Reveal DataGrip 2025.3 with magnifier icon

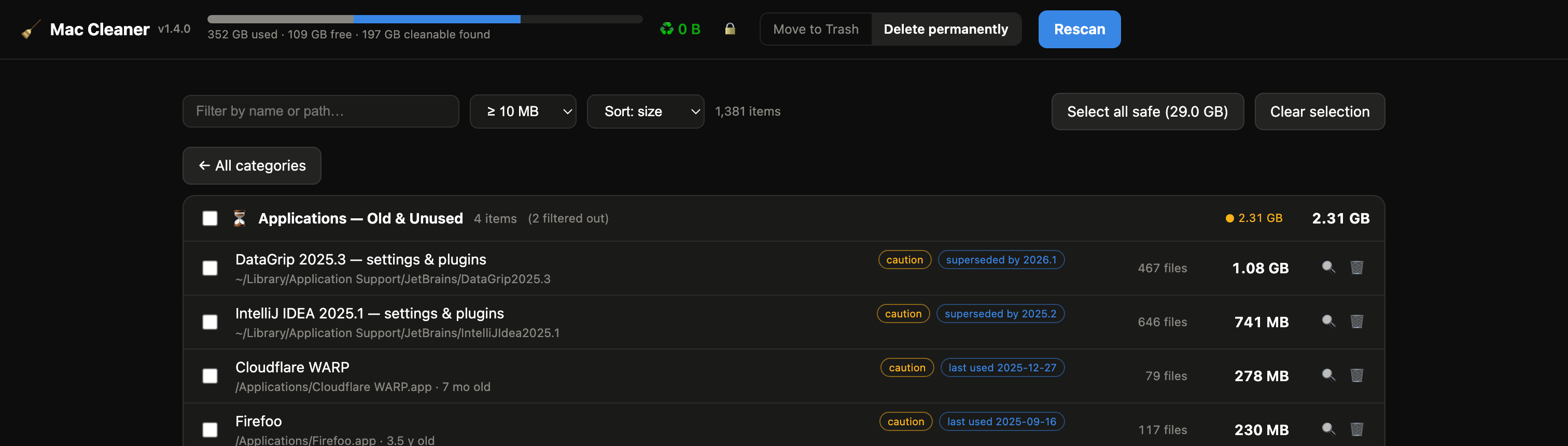click(x=1328, y=267)
